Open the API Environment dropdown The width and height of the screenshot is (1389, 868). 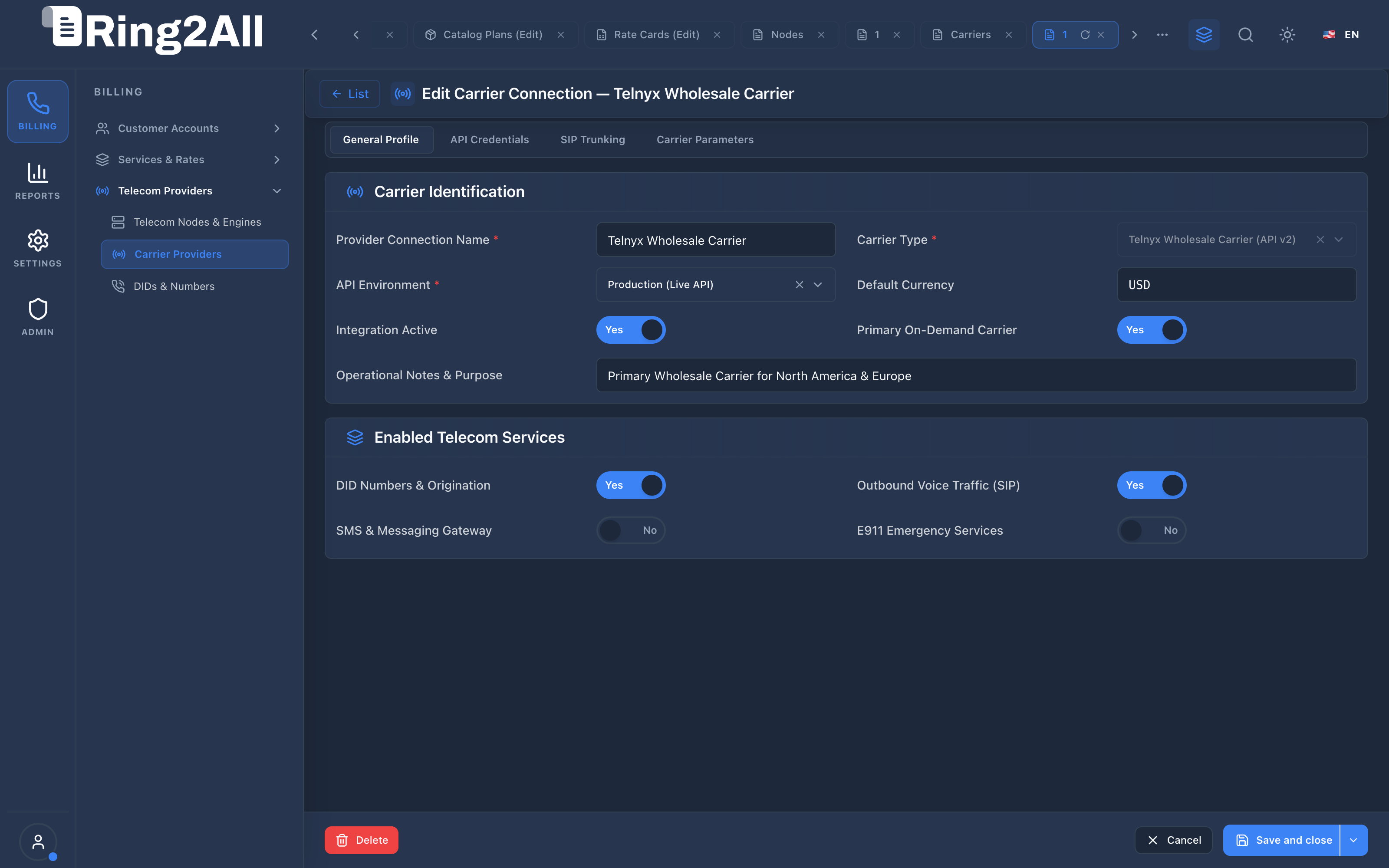(x=818, y=285)
